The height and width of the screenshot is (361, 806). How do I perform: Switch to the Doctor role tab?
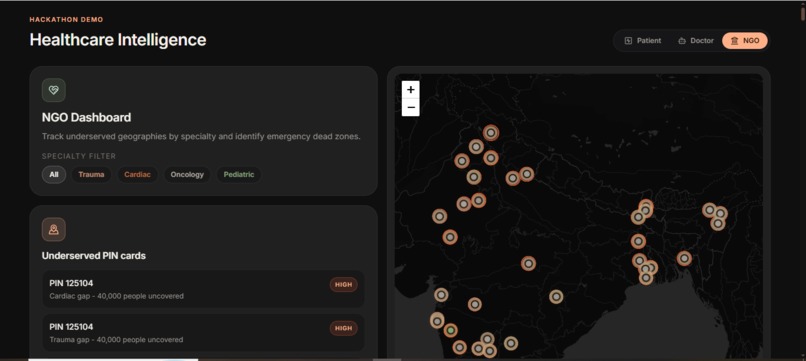tap(695, 41)
